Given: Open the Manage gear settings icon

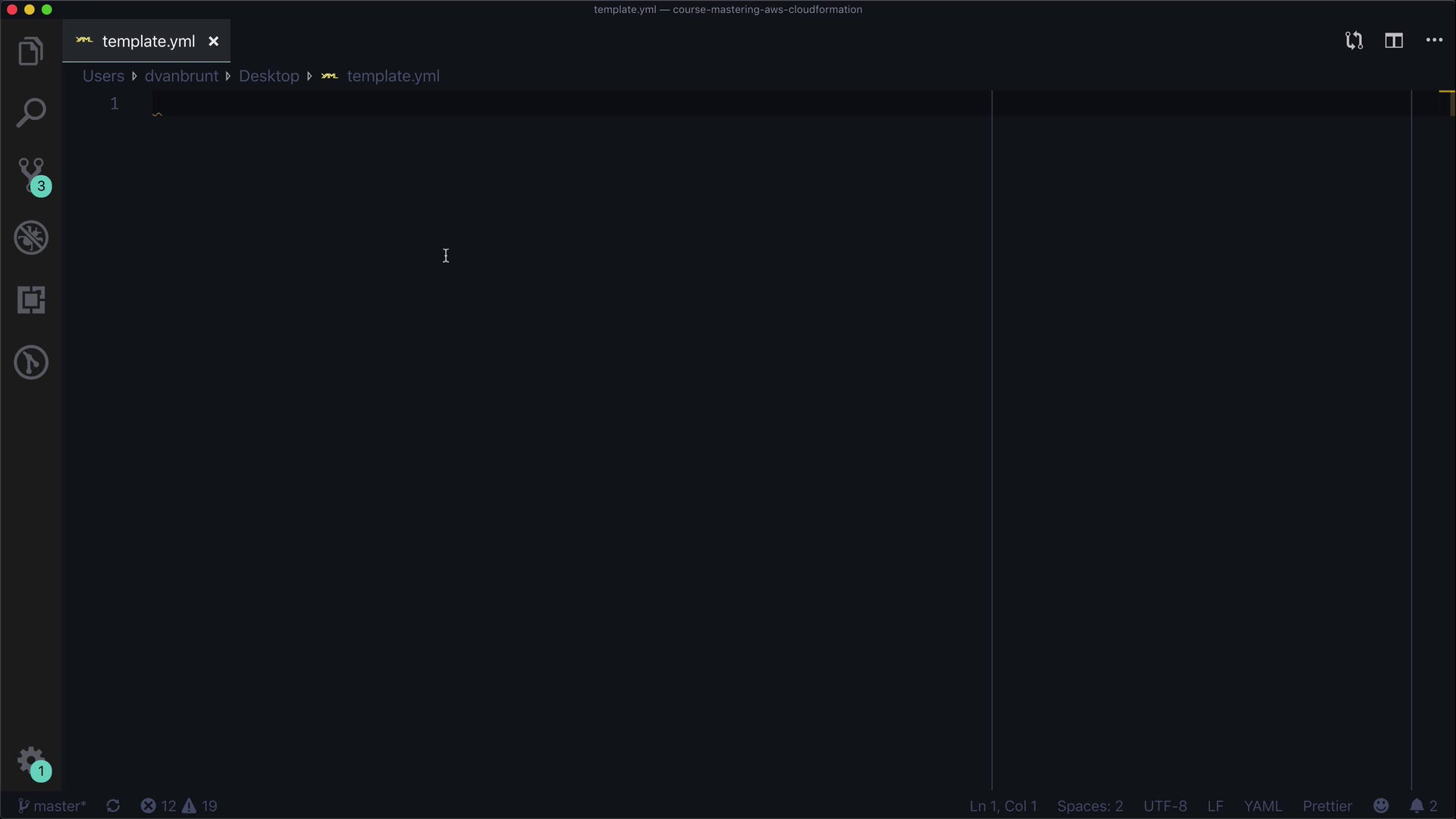Looking at the screenshot, I should 31,760.
